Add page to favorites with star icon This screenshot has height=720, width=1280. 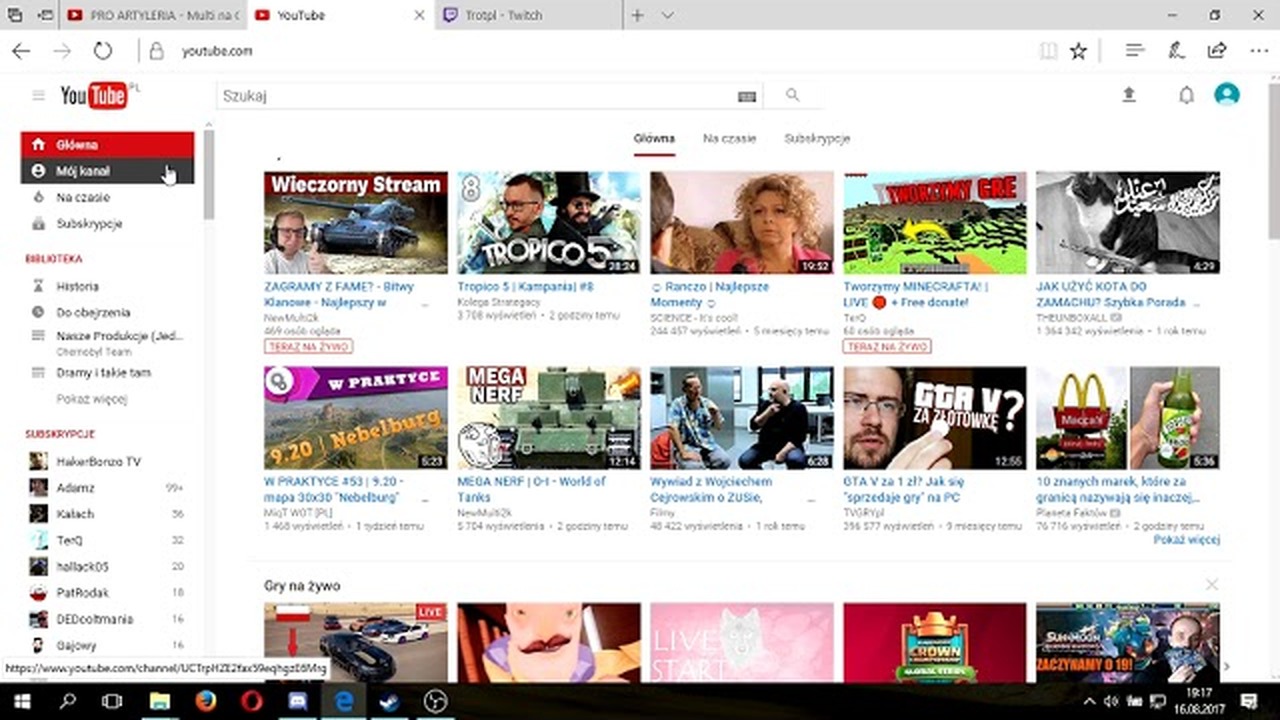1078,51
